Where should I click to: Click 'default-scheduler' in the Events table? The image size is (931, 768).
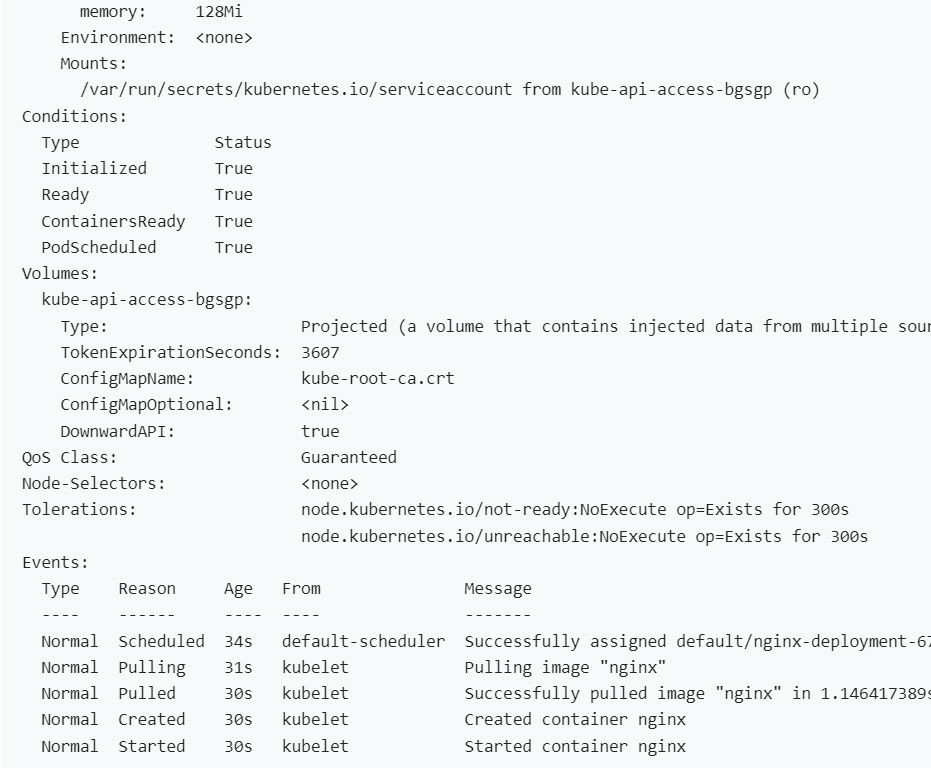point(363,641)
